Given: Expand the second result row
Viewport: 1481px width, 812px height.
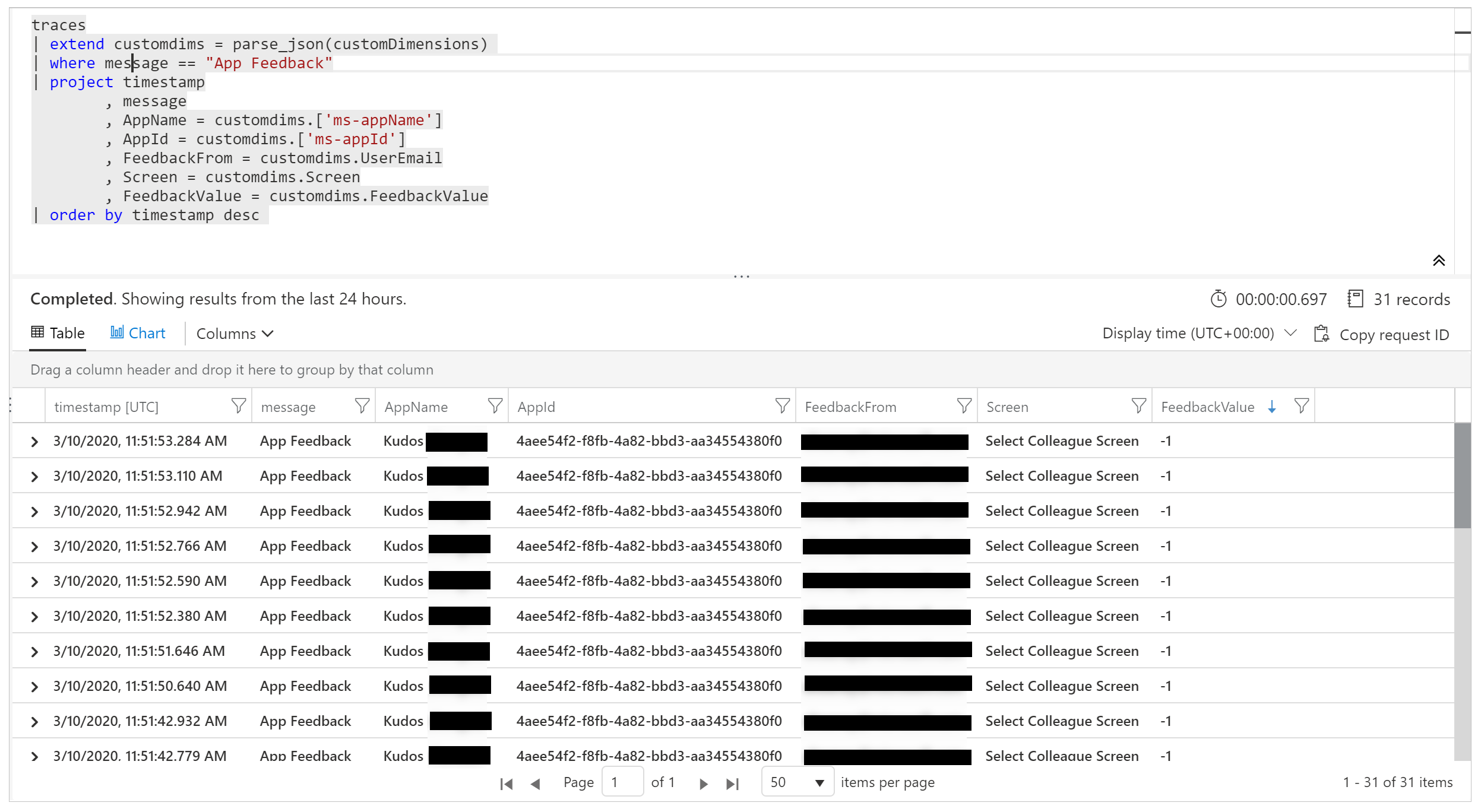Looking at the screenshot, I should pyautogui.click(x=37, y=476).
